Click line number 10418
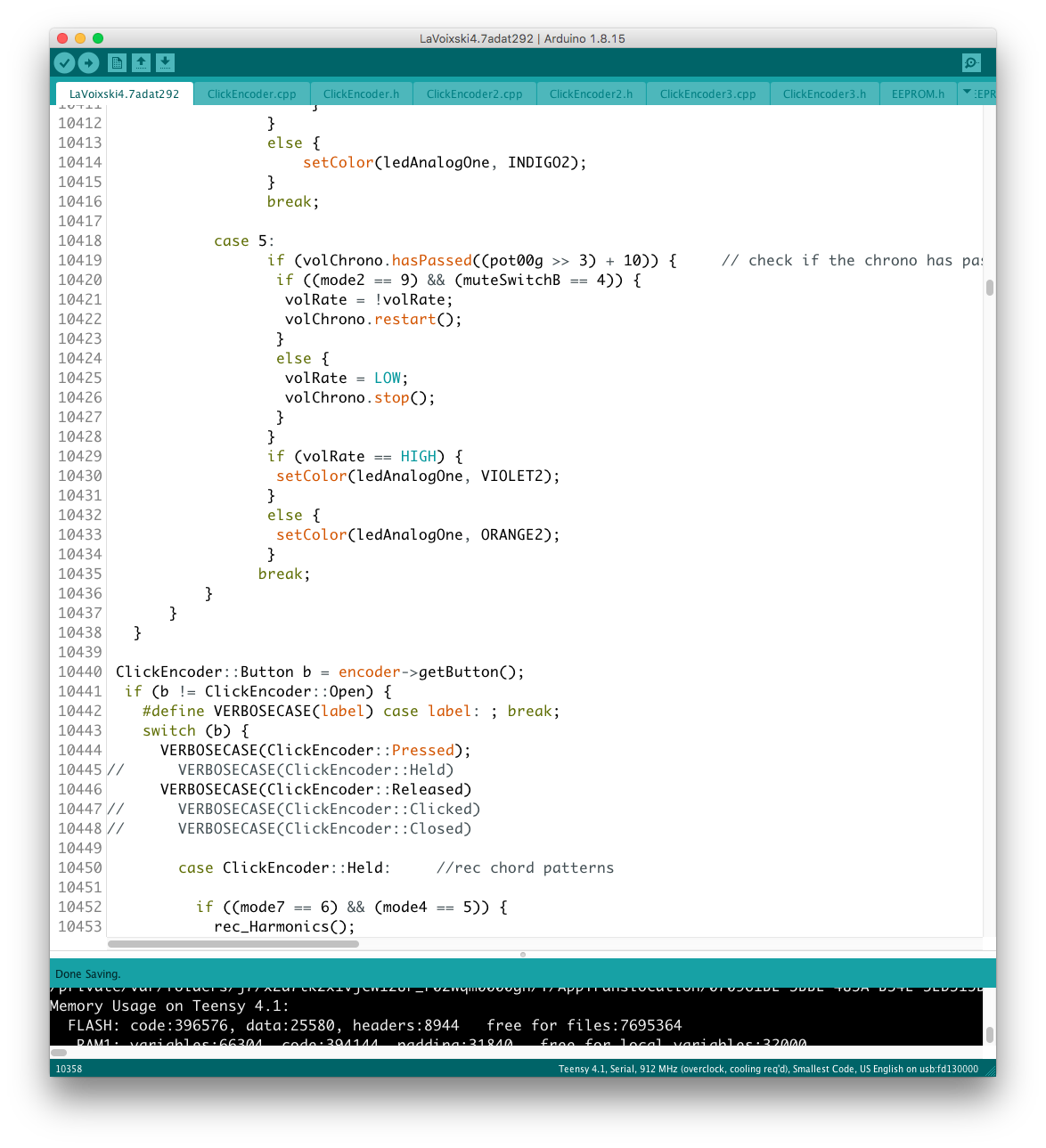1046x1148 pixels. tap(80, 240)
